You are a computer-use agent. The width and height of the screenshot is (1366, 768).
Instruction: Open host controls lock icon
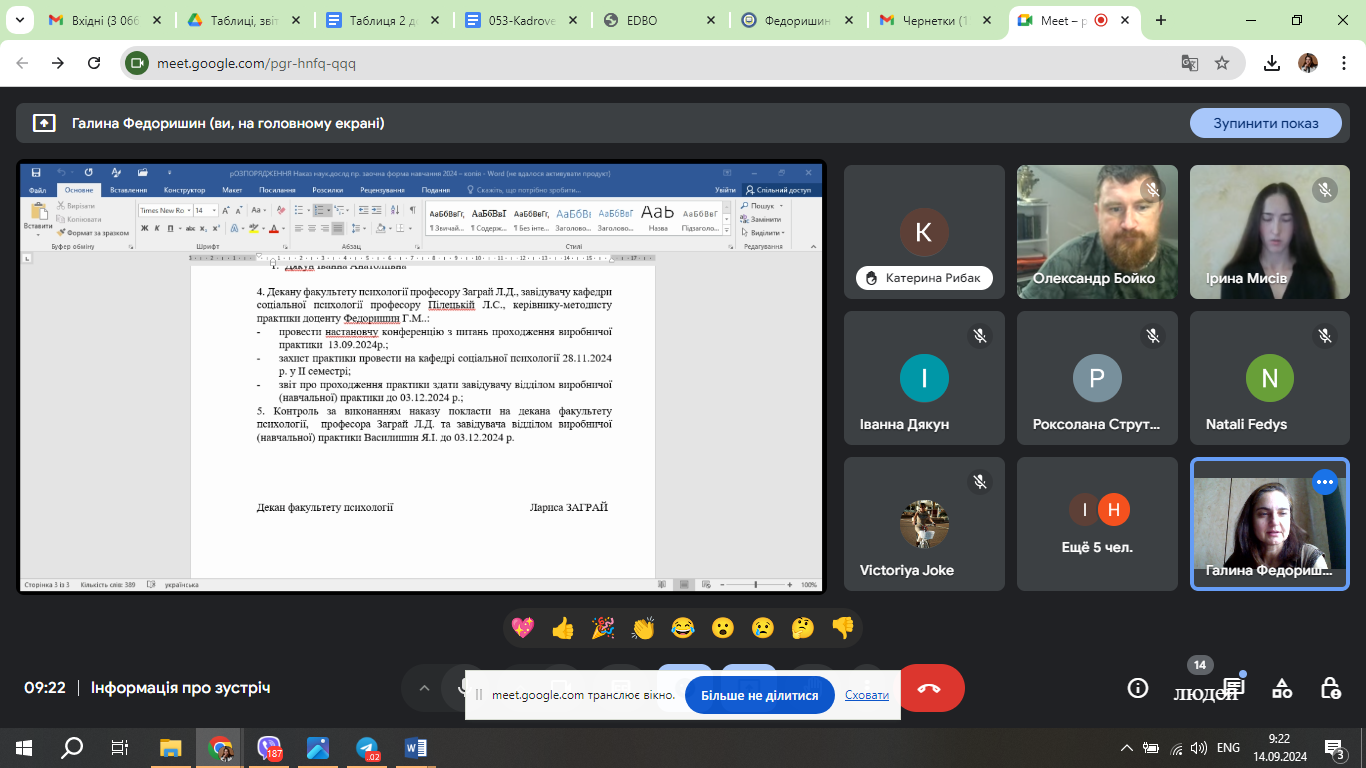(x=1330, y=688)
